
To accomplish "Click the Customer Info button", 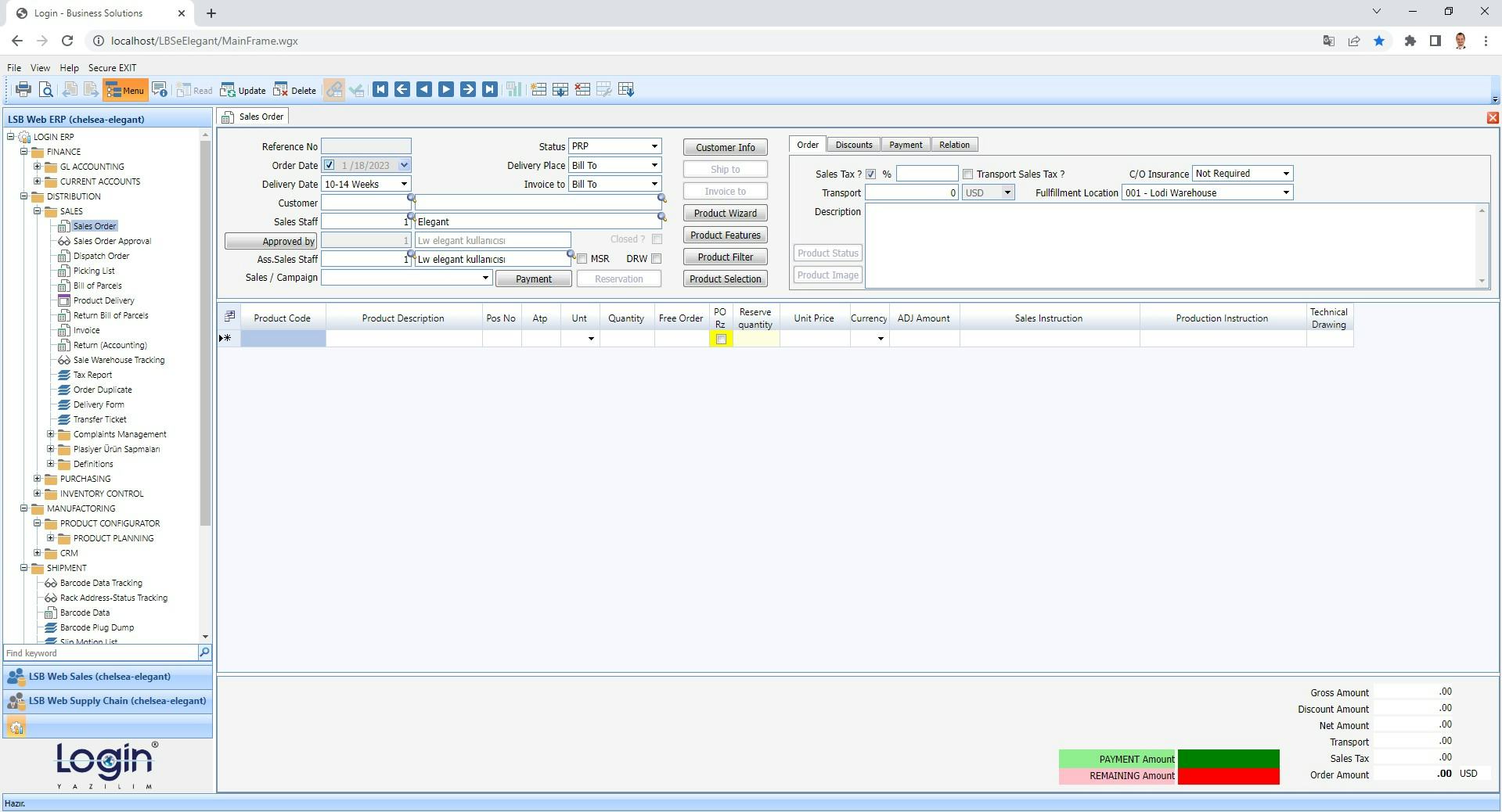I will point(724,146).
